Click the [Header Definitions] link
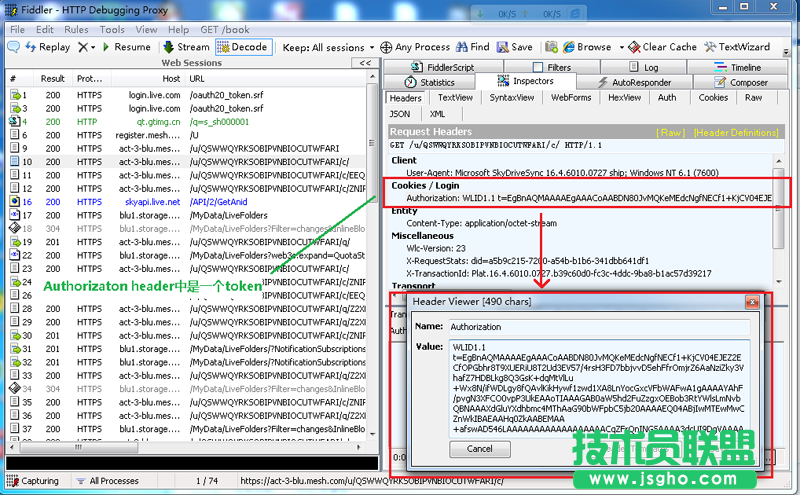 pyautogui.click(x=736, y=133)
